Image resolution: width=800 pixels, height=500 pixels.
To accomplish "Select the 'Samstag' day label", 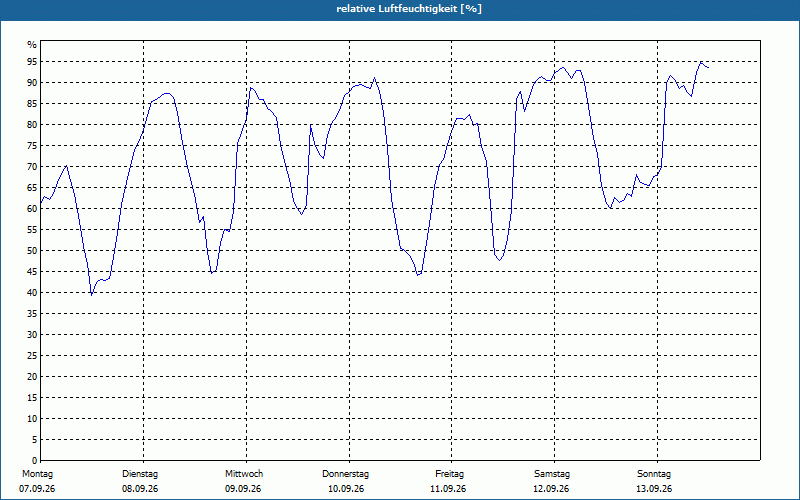I will coord(552,474).
